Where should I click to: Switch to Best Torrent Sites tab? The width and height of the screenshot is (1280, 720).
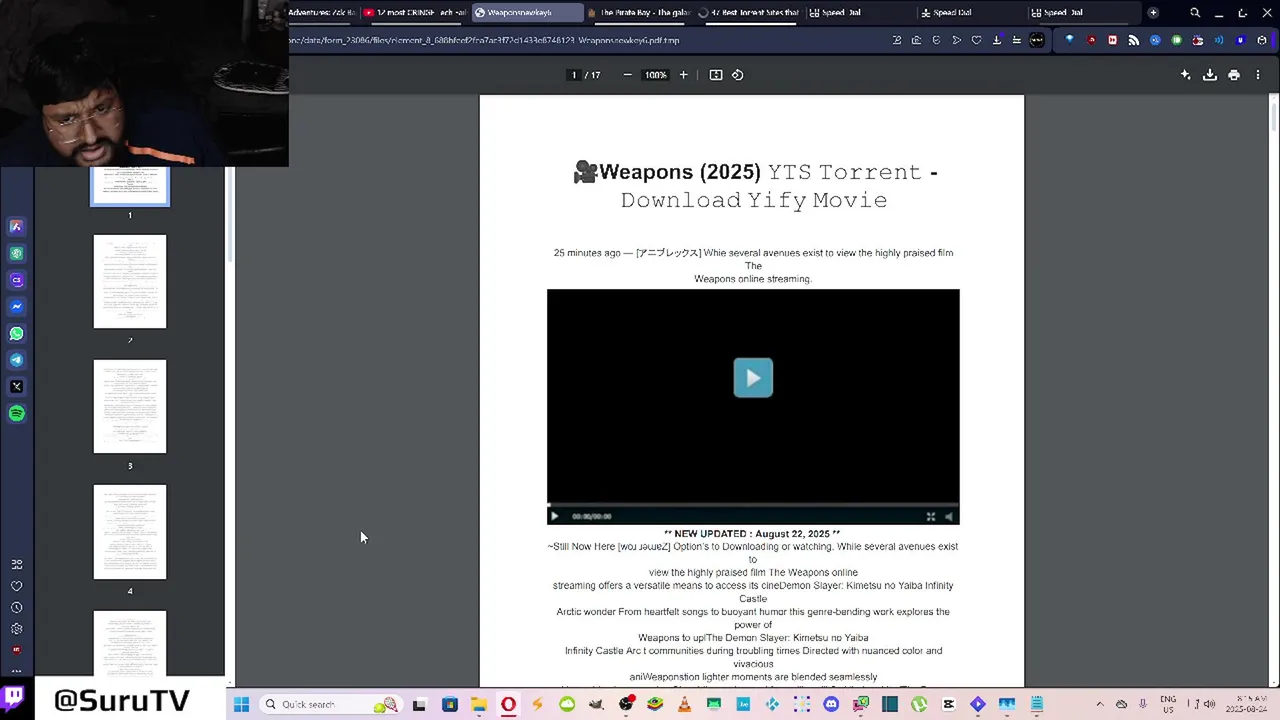(750, 13)
